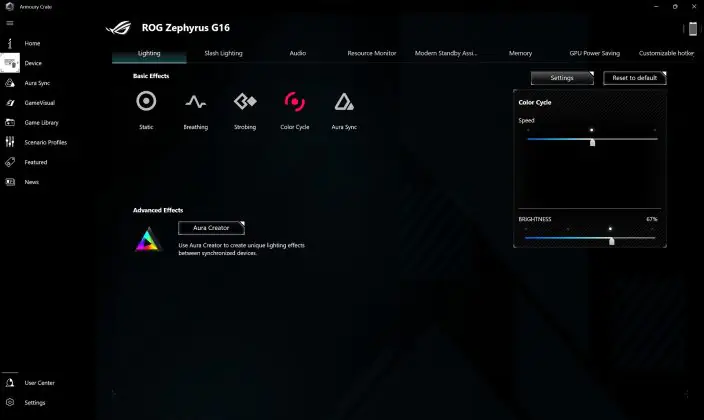Click the Advanced Effects heading
Image resolution: width=704 pixels, height=420 pixels.
coord(158,210)
